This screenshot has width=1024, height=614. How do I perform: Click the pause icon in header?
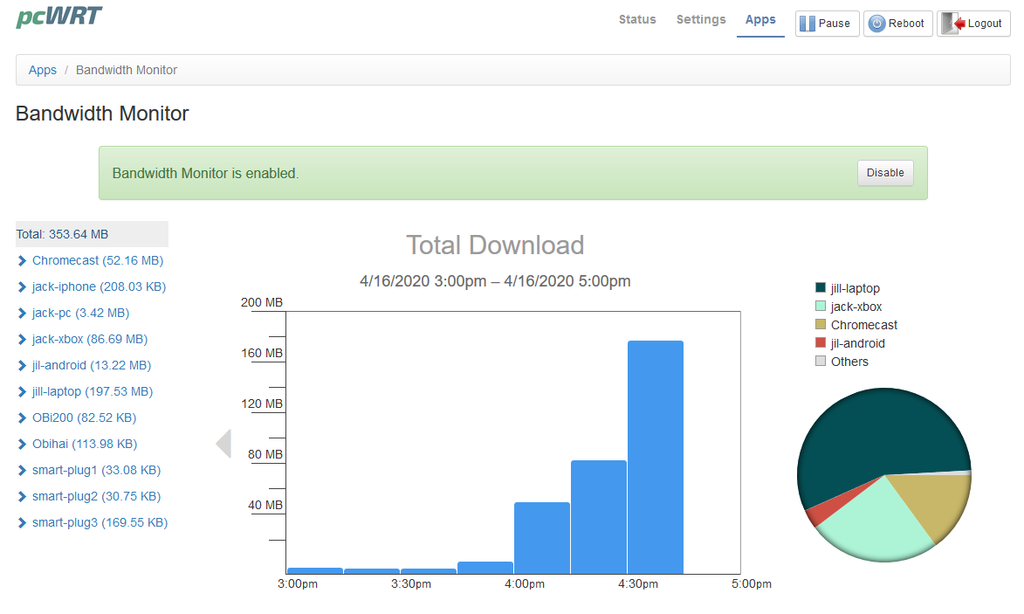[x=807, y=24]
